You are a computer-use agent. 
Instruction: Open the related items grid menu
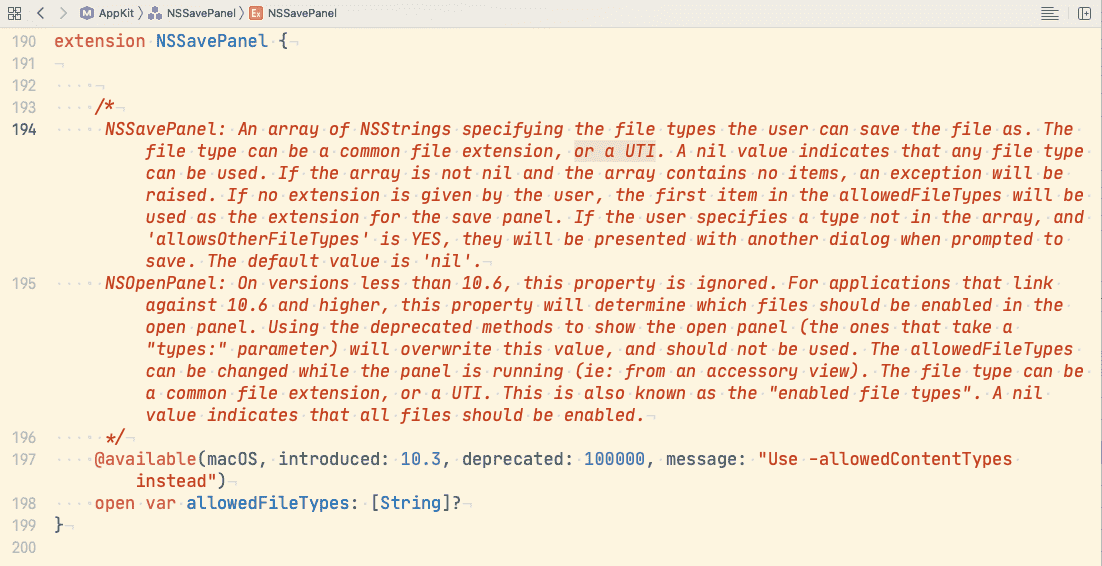tap(15, 13)
